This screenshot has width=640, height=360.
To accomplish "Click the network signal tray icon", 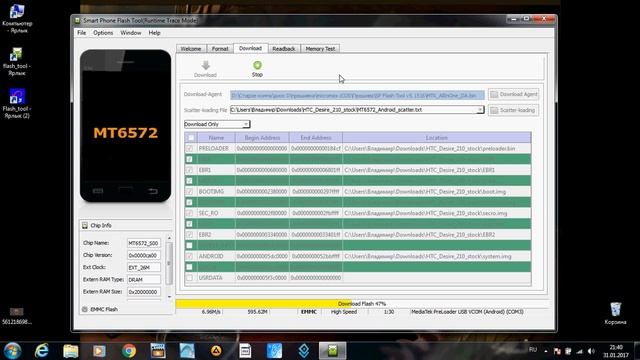I will pos(580,351).
